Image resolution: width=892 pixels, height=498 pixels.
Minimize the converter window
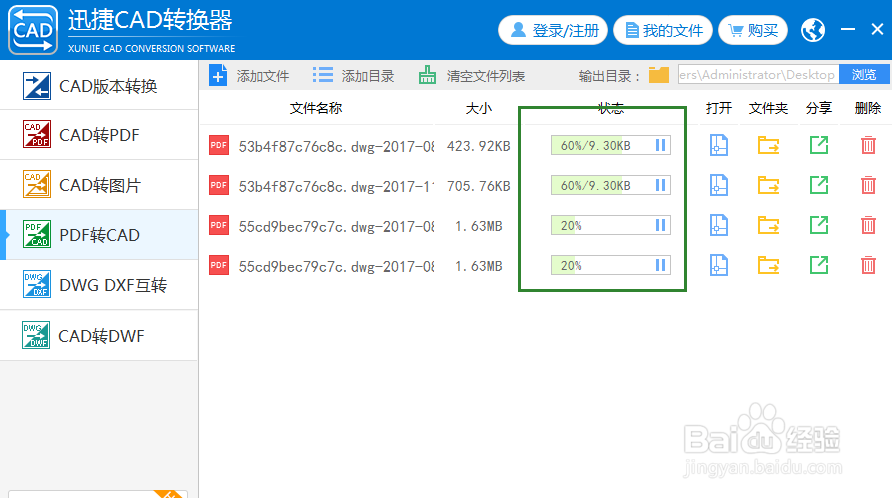pos(848,29)
